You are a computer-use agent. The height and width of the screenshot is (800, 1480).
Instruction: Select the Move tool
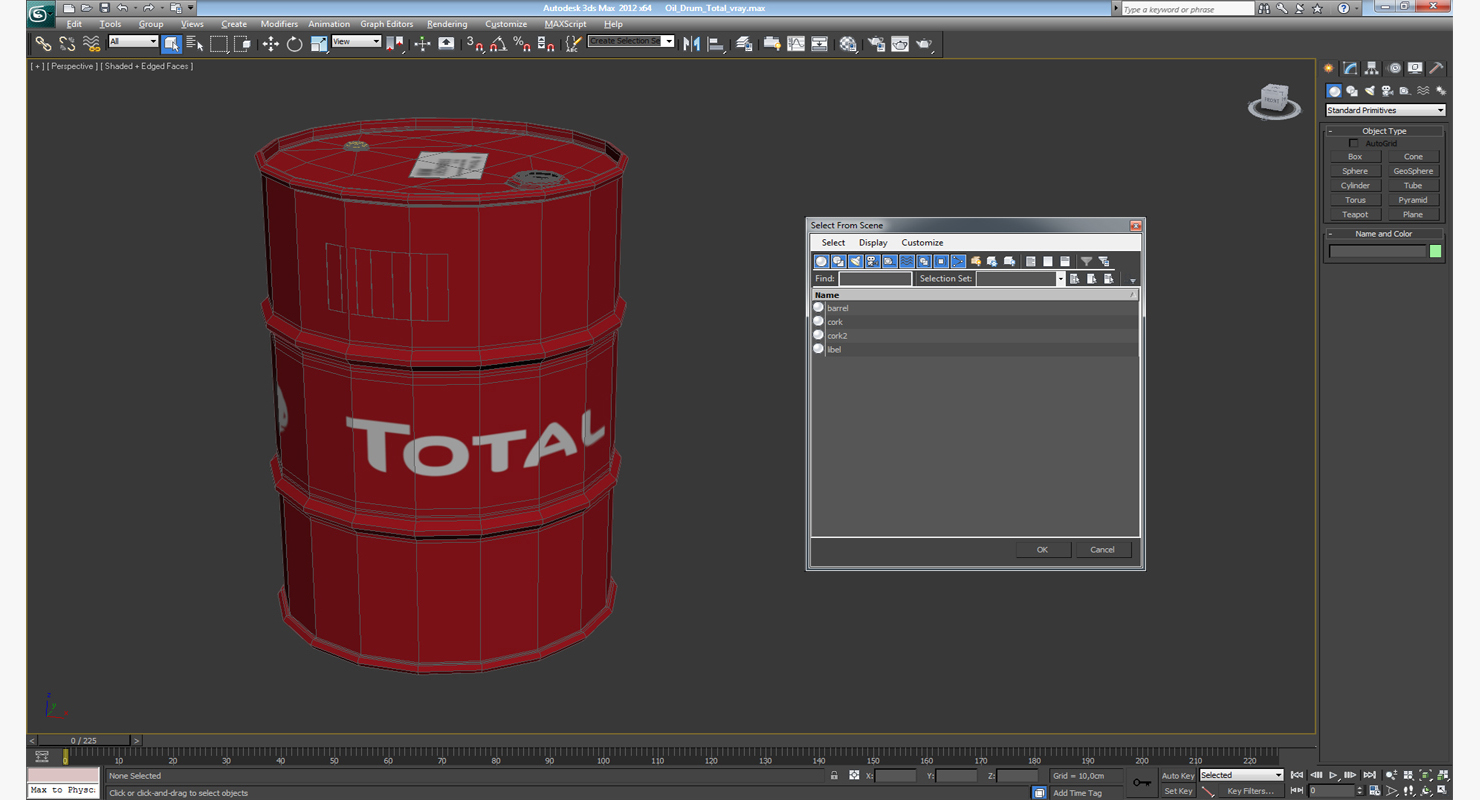pyautogui.click(x=270, y=44)
